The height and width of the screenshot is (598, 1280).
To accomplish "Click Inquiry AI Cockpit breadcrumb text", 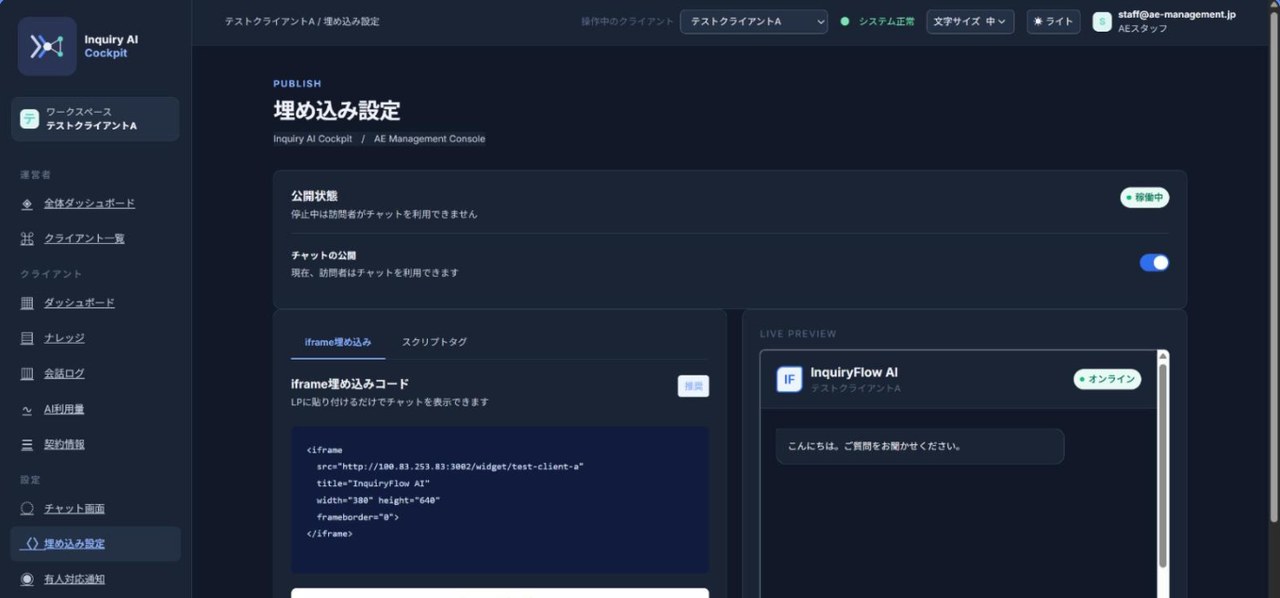I will pos(313,139).
